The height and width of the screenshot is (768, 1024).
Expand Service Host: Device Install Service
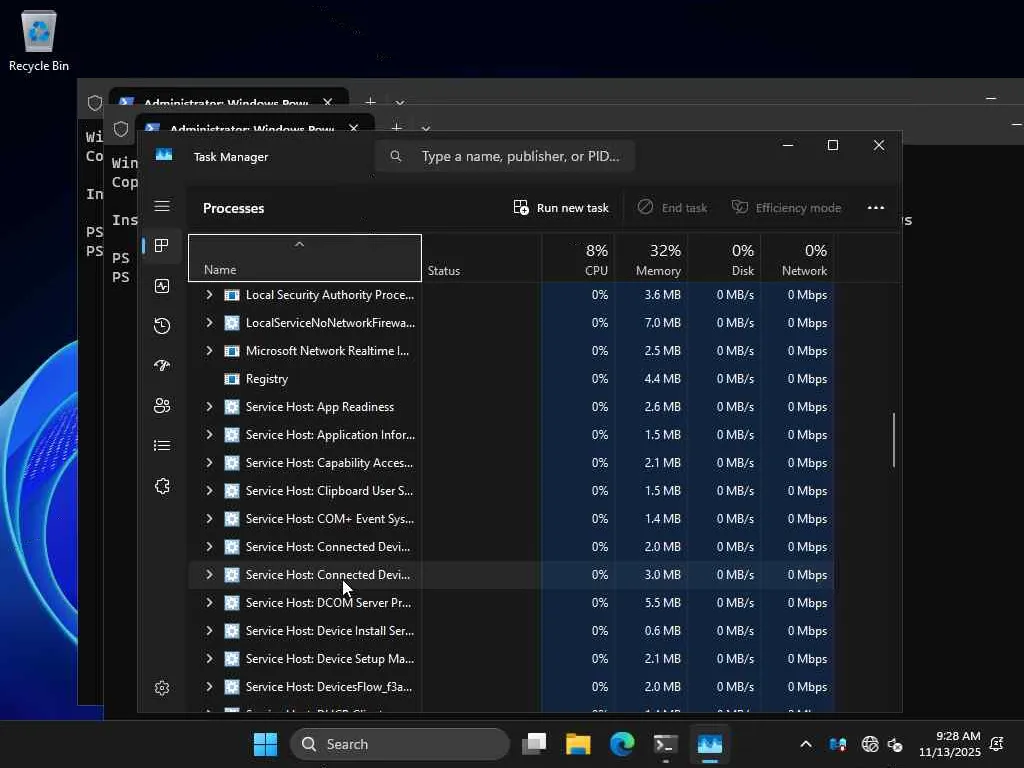click(x=209, y=631)
